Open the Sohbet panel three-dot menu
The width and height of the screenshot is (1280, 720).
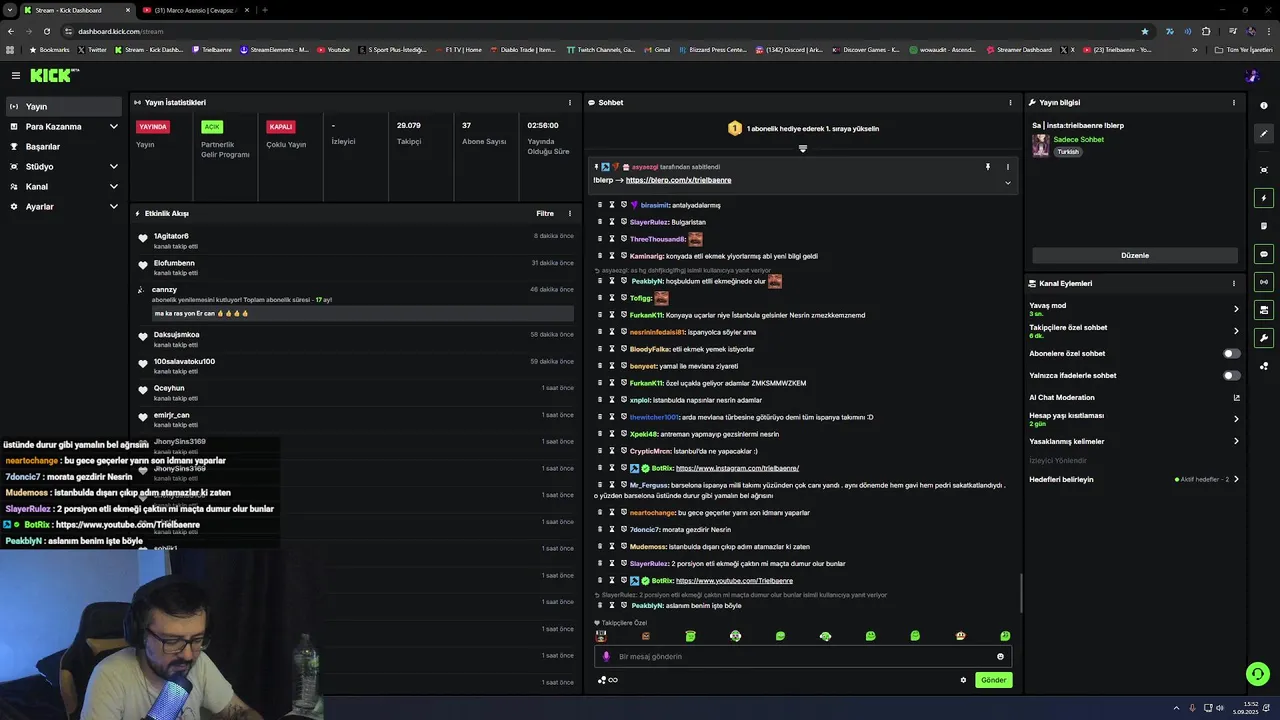click(x=1010, y=102)
